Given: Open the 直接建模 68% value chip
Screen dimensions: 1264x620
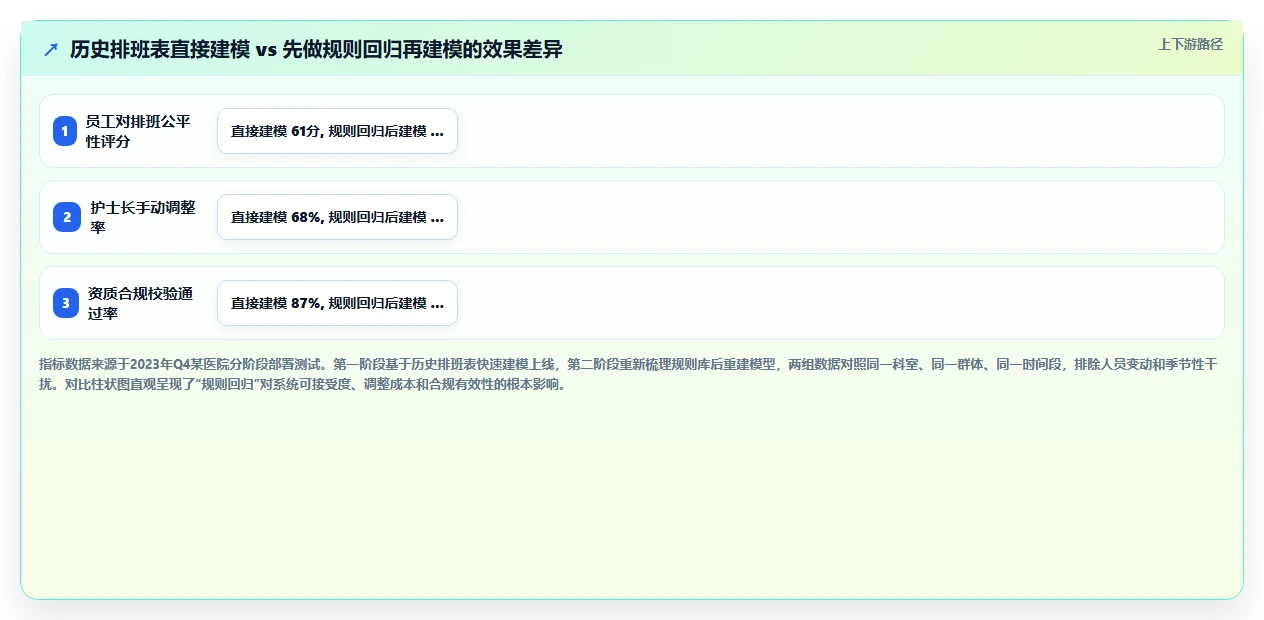Looking at the screenshot, I should pyautogui.click(x=337, y=217).
